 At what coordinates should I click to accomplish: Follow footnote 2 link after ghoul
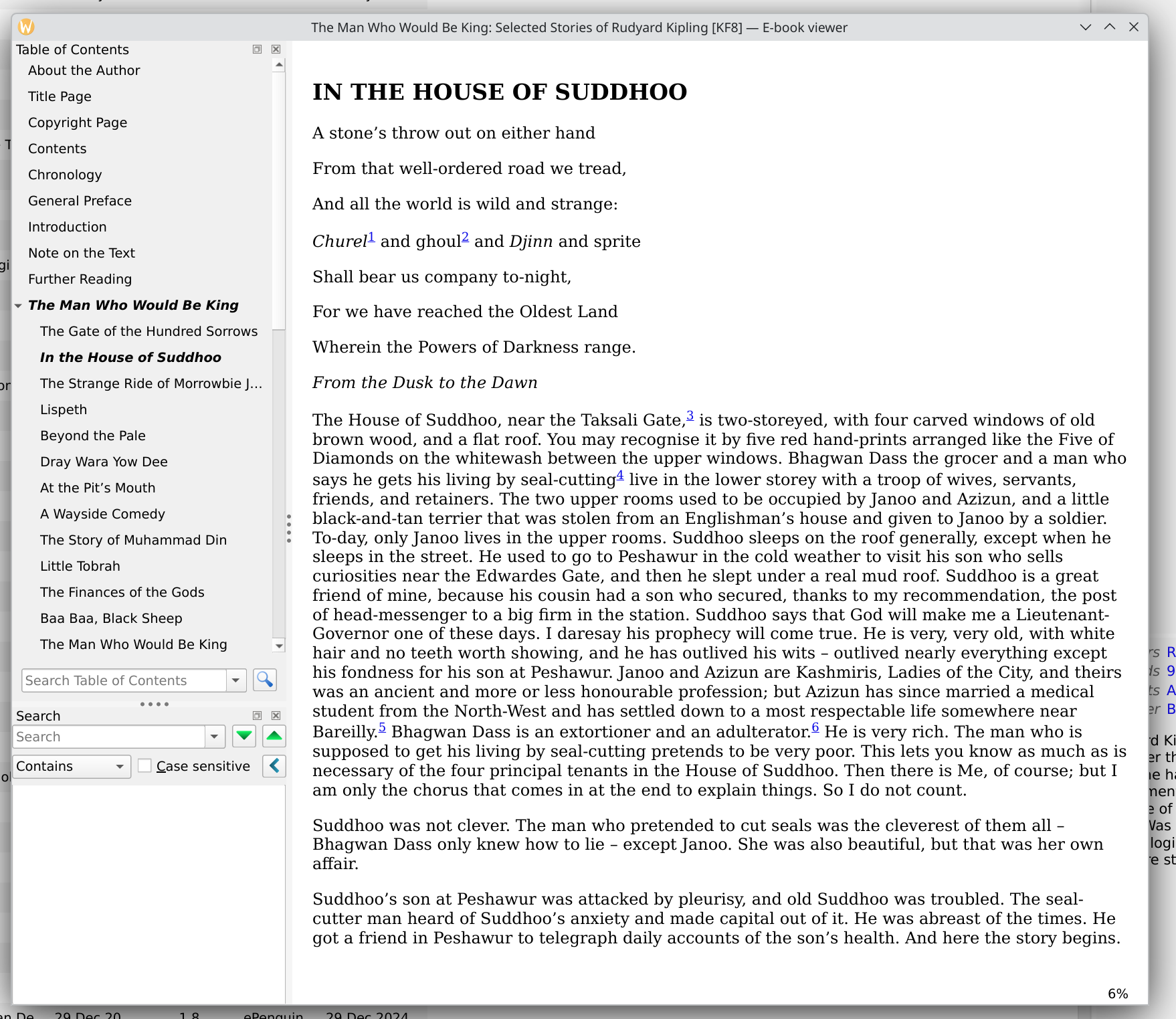click(x=465, y=237)
